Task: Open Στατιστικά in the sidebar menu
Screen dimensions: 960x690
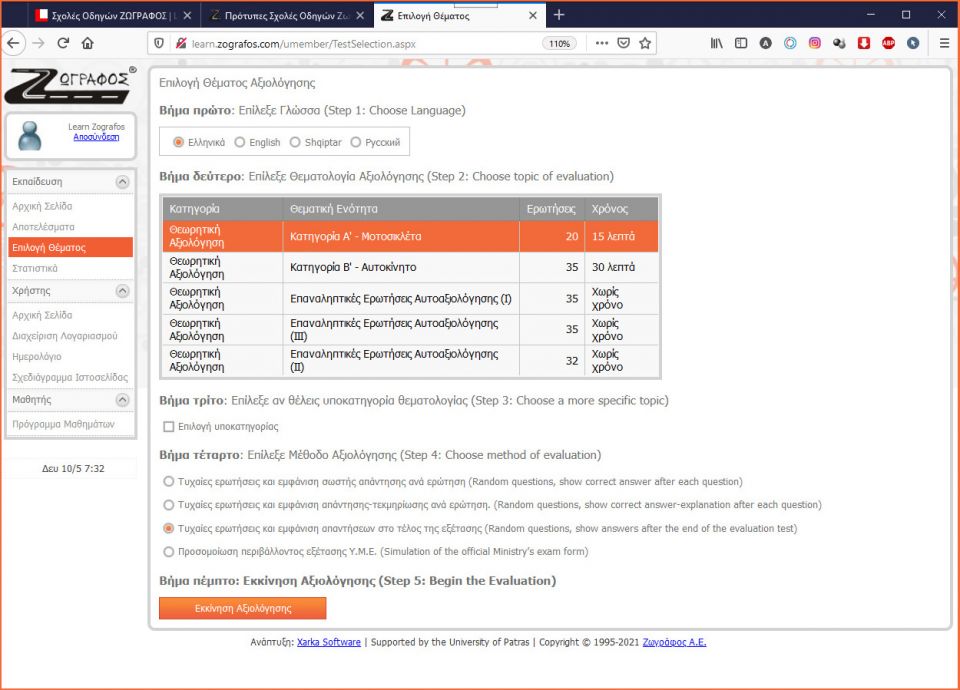Action: [x=35, y=268]
